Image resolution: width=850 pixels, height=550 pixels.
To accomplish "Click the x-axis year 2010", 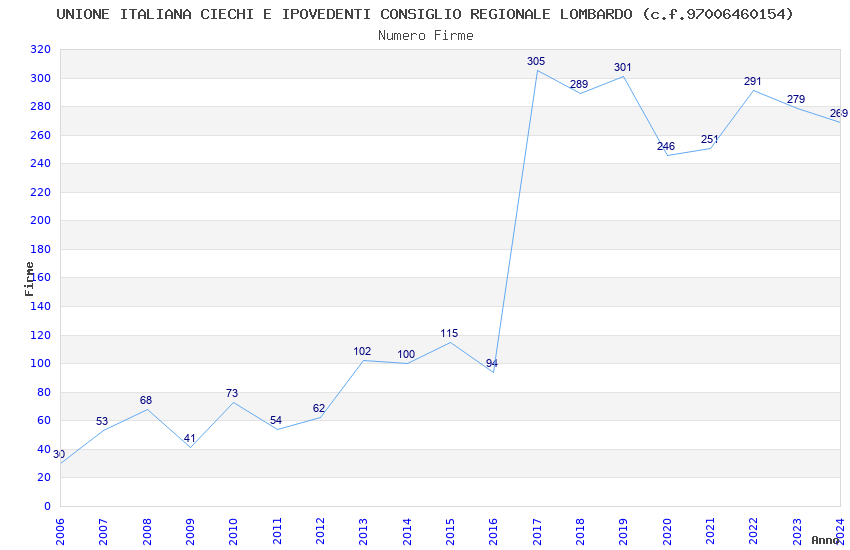I will coord(233,532).
